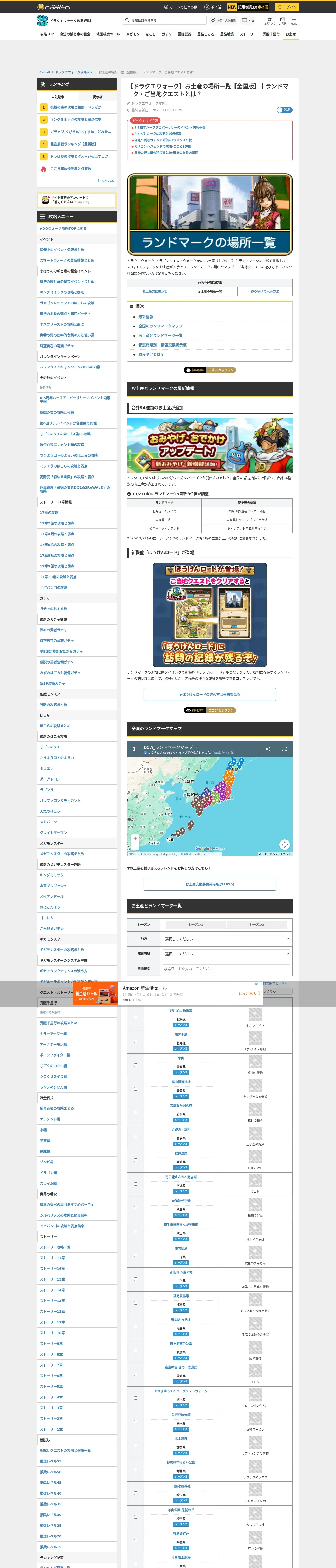Jump to 全国のランドマークマップ in the contents
The height and width of the screenshot is (1568, 336).
pyautogui.click(x=160, y=326)
